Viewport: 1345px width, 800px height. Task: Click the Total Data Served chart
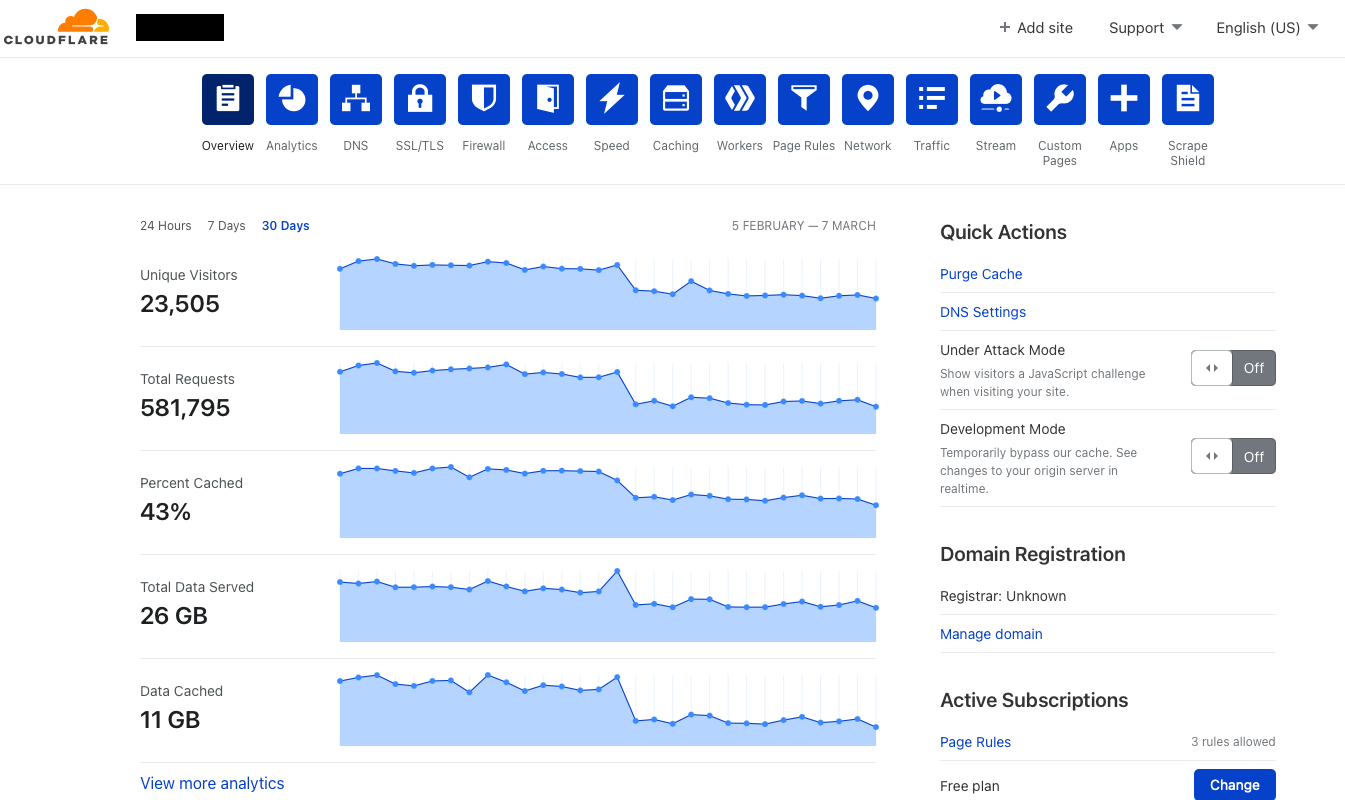pyautogui.click(x=608, y=605)
